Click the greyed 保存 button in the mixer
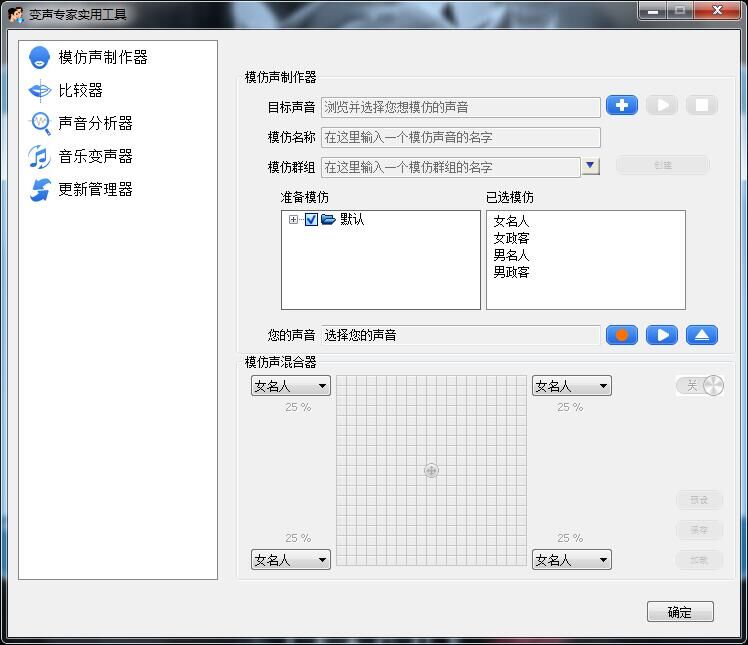The height and width of the screenshot is (645, 748). (699, 530)
